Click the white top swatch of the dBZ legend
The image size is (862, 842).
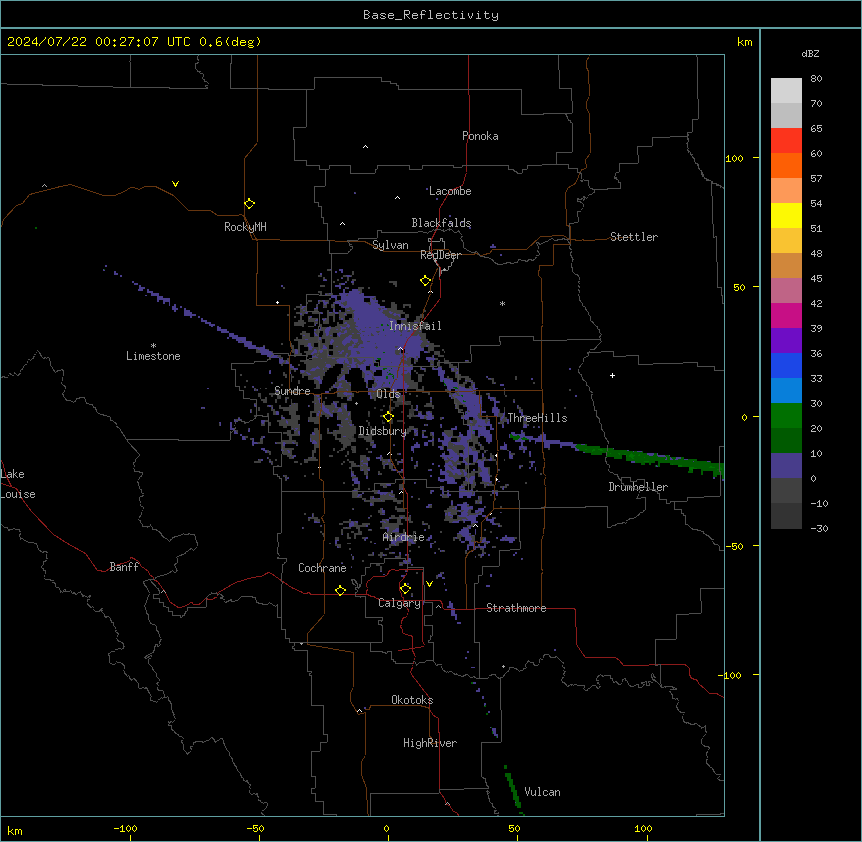tap(786, 91)
